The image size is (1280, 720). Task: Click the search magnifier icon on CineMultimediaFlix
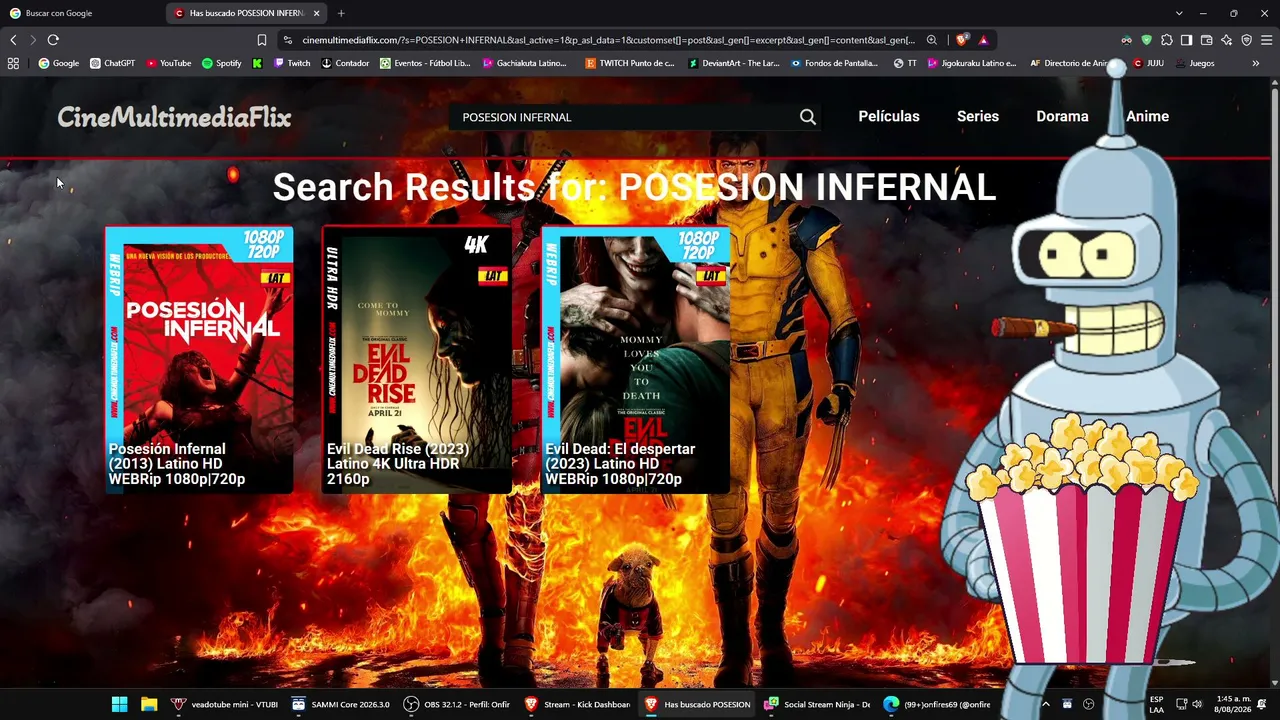808,117
